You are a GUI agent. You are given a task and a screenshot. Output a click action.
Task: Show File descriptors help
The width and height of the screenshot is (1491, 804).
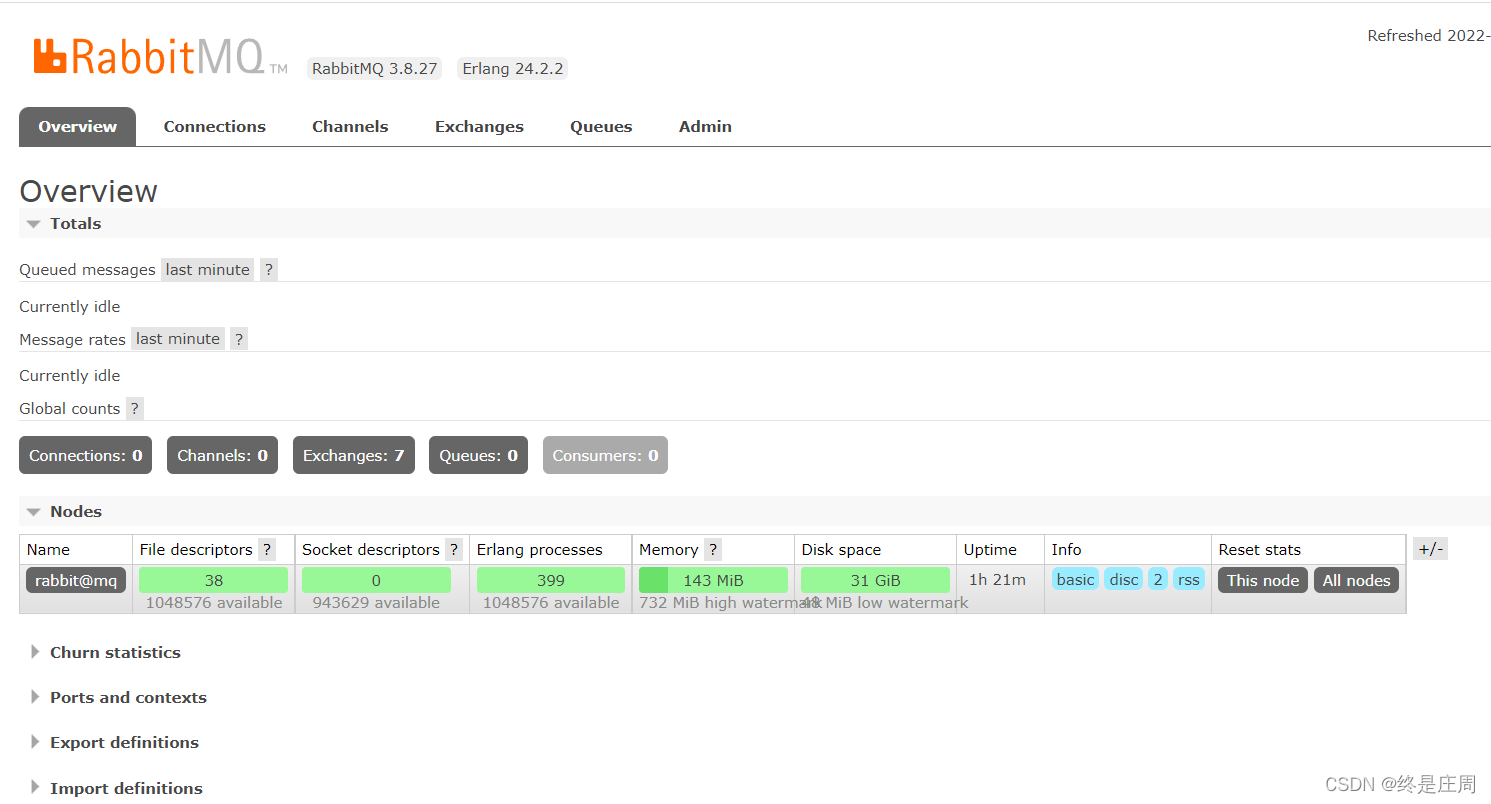click(x=267, y=549)
